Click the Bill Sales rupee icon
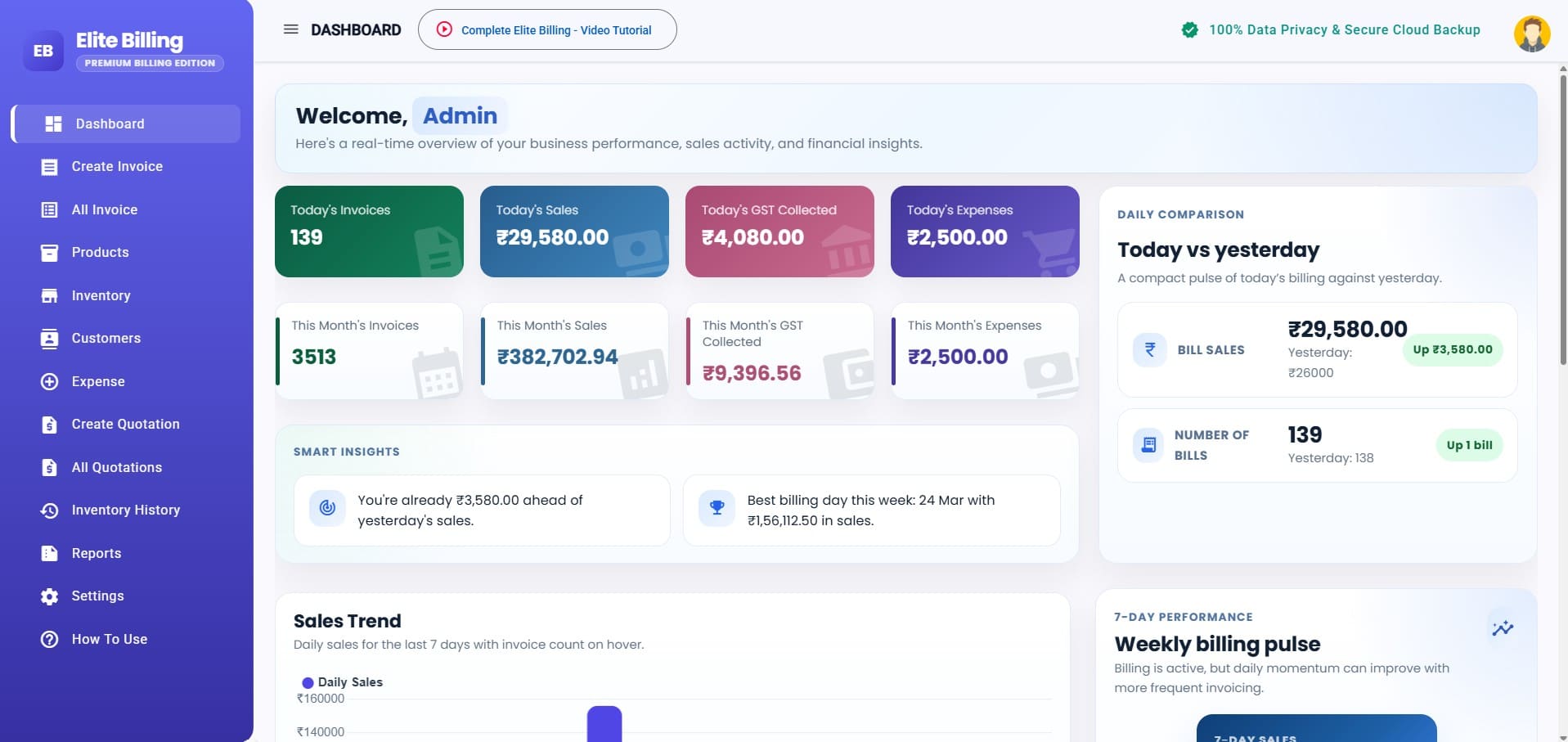Screen dimensions: 1568x742 (x=1148, y=349)
